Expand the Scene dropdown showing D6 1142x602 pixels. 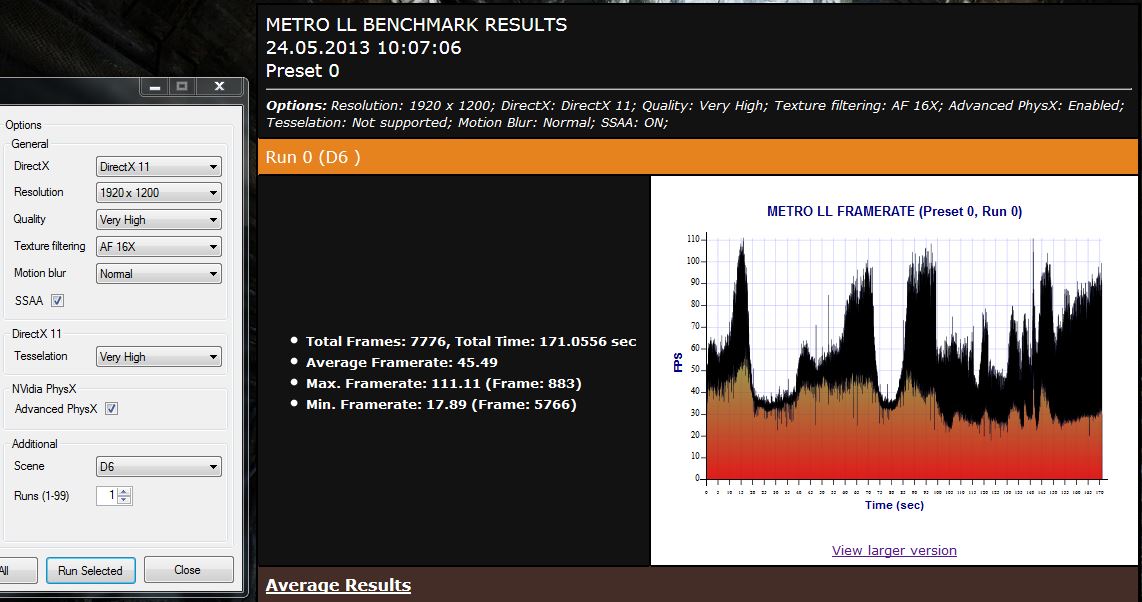pos(159,467)
